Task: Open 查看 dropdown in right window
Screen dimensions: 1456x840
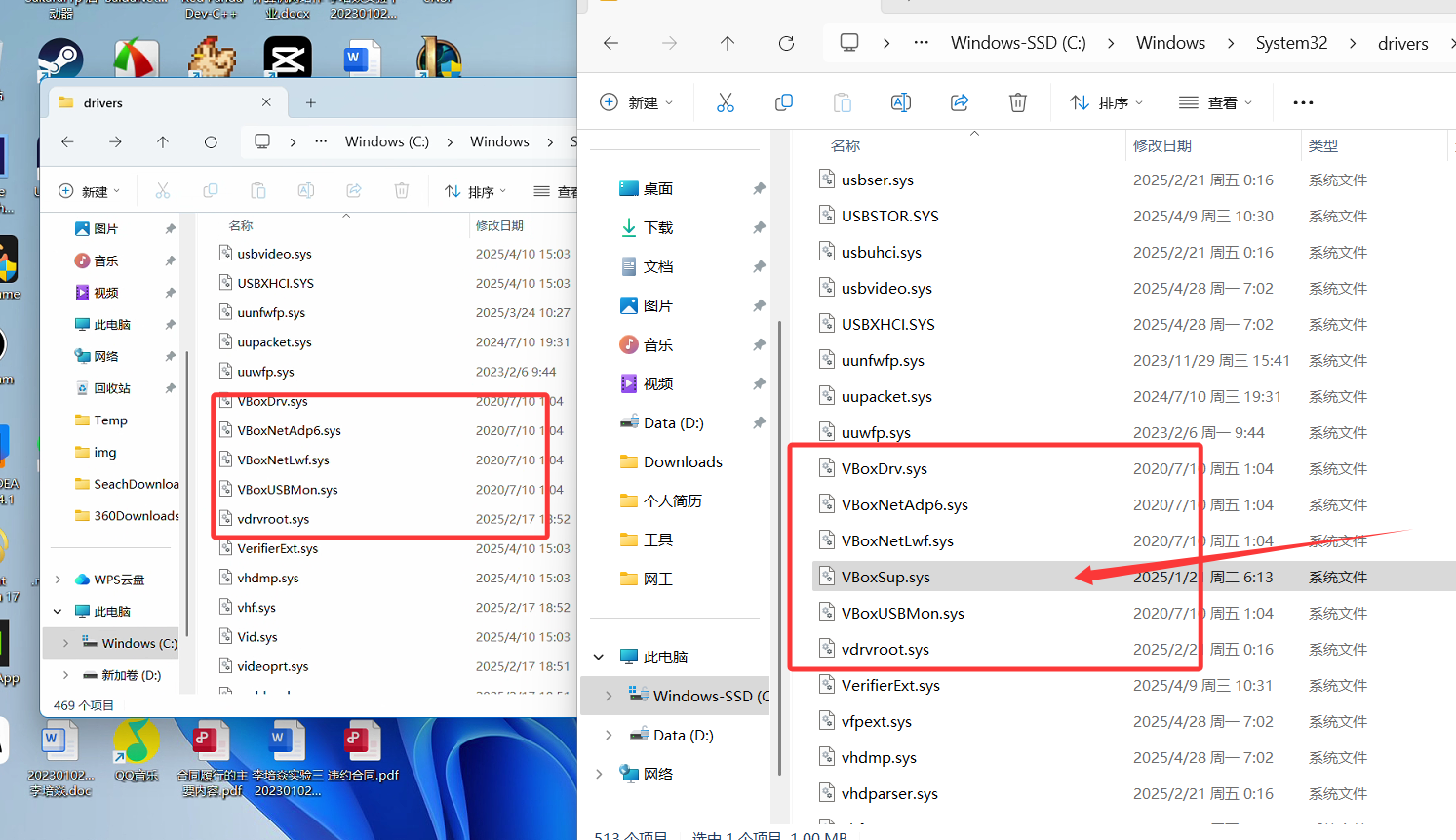Action: pos(1215,102)
